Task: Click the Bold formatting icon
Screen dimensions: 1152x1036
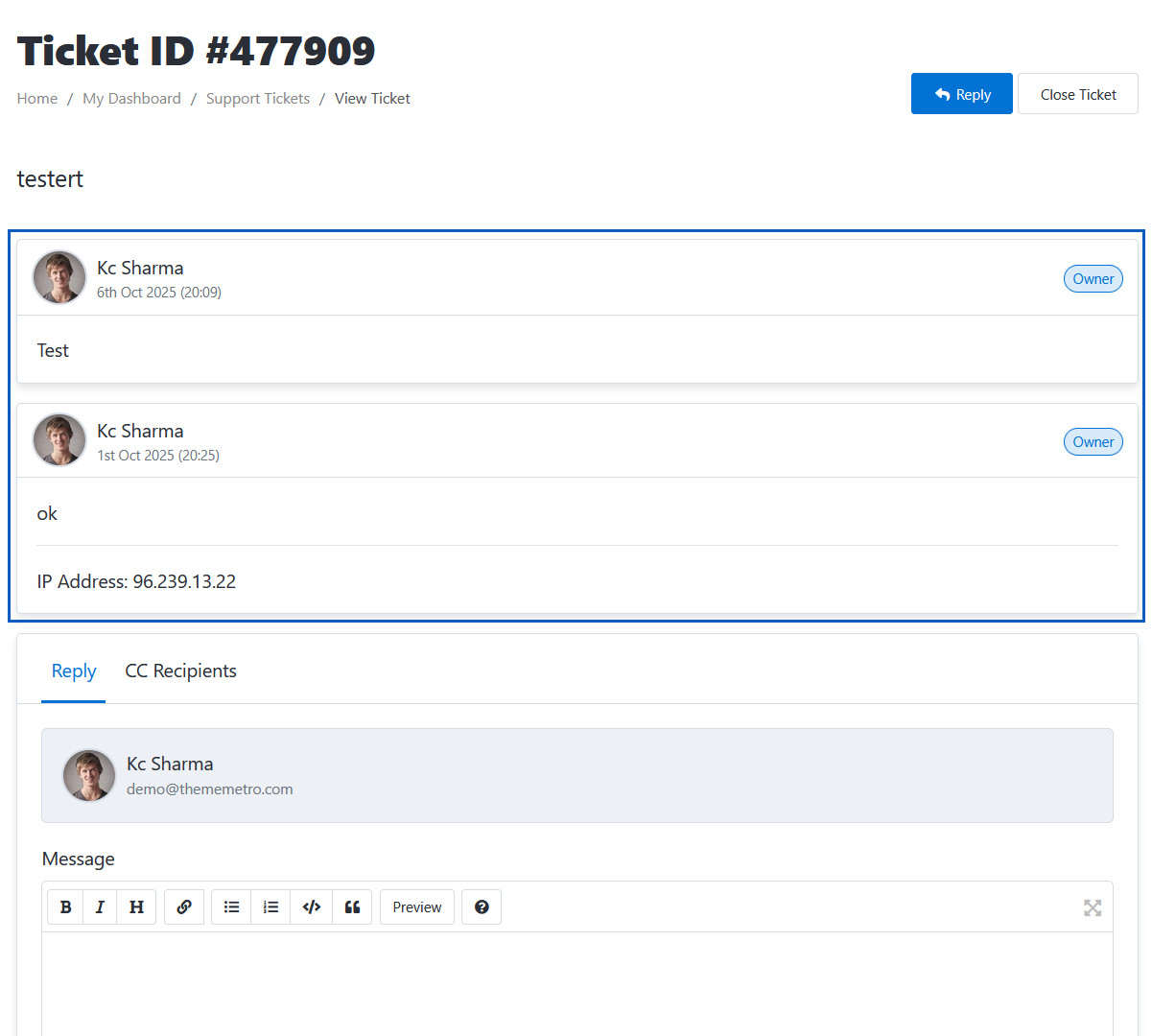Action: 65,907
